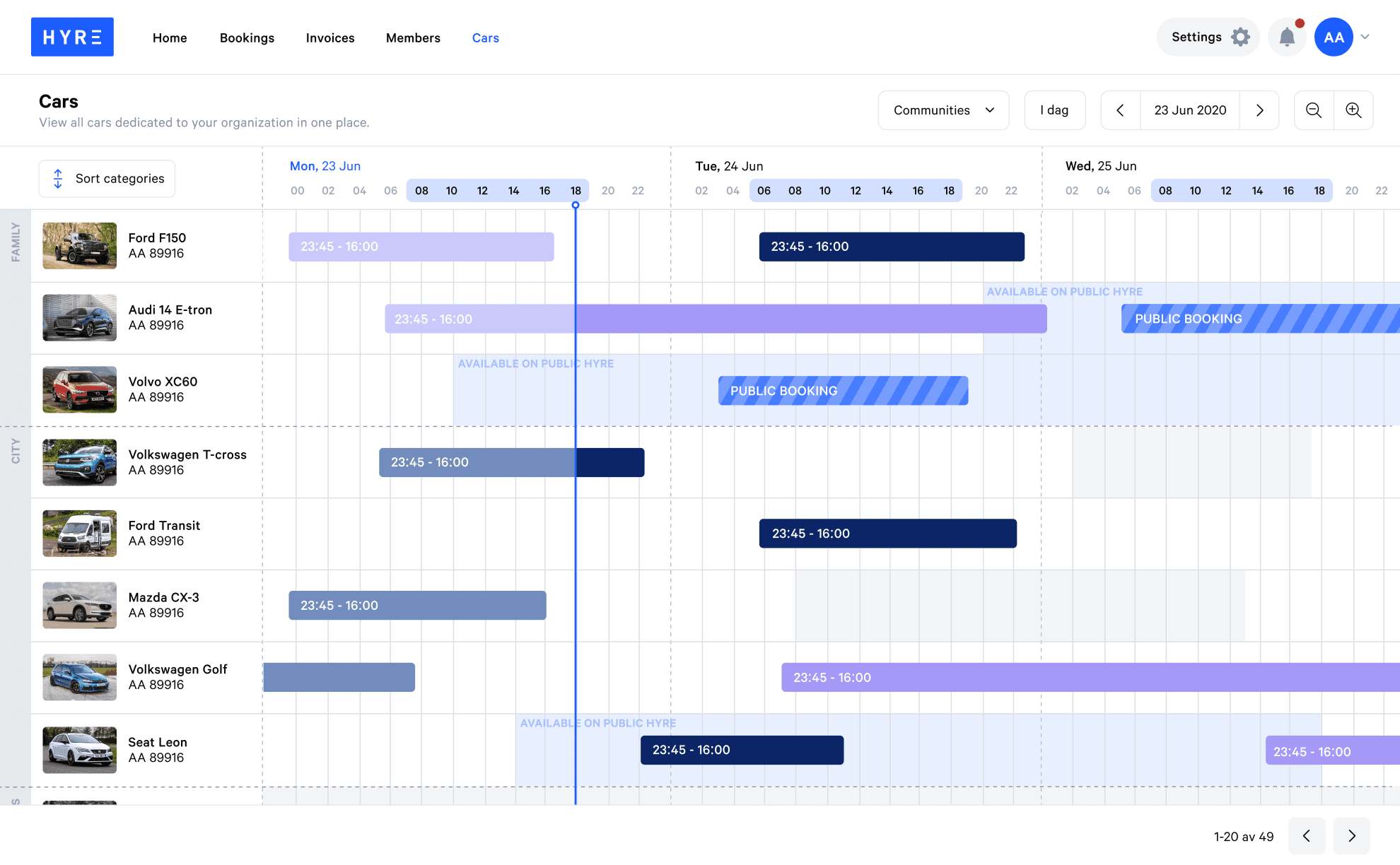Screen dimensions: 1400x865
Task: Click the Members navigation link
Action: click(413, 37)
